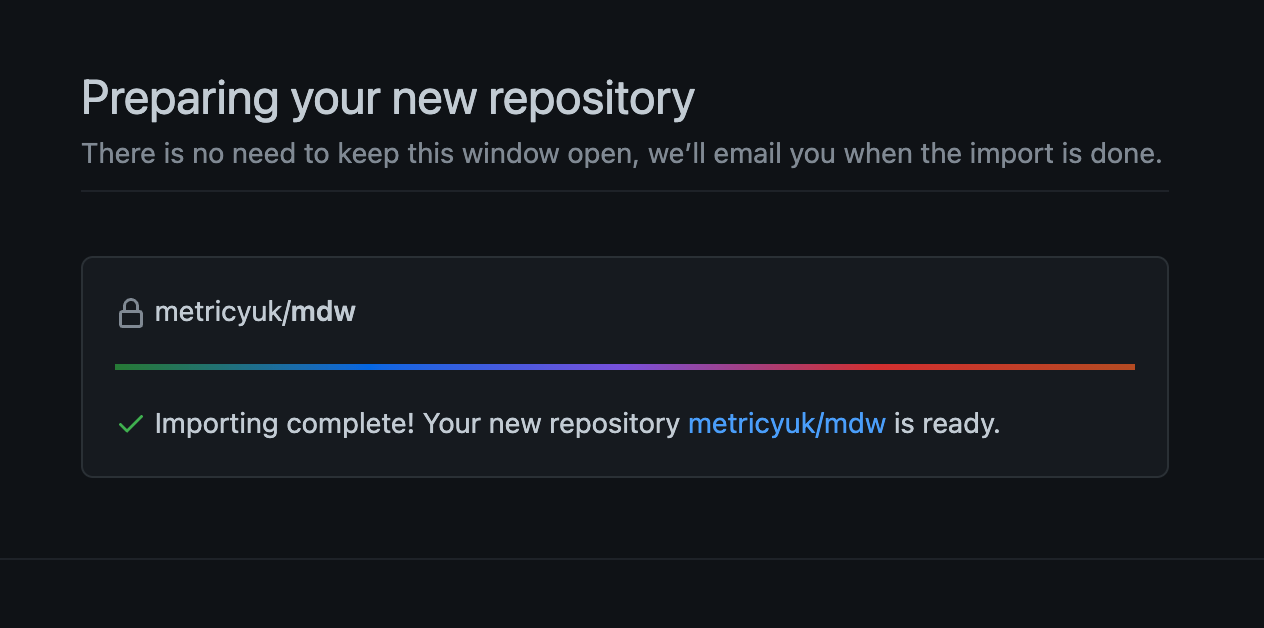Click the rainbow import progress bar
This screenshot has width=1264, height=628.
pos(625,366)
